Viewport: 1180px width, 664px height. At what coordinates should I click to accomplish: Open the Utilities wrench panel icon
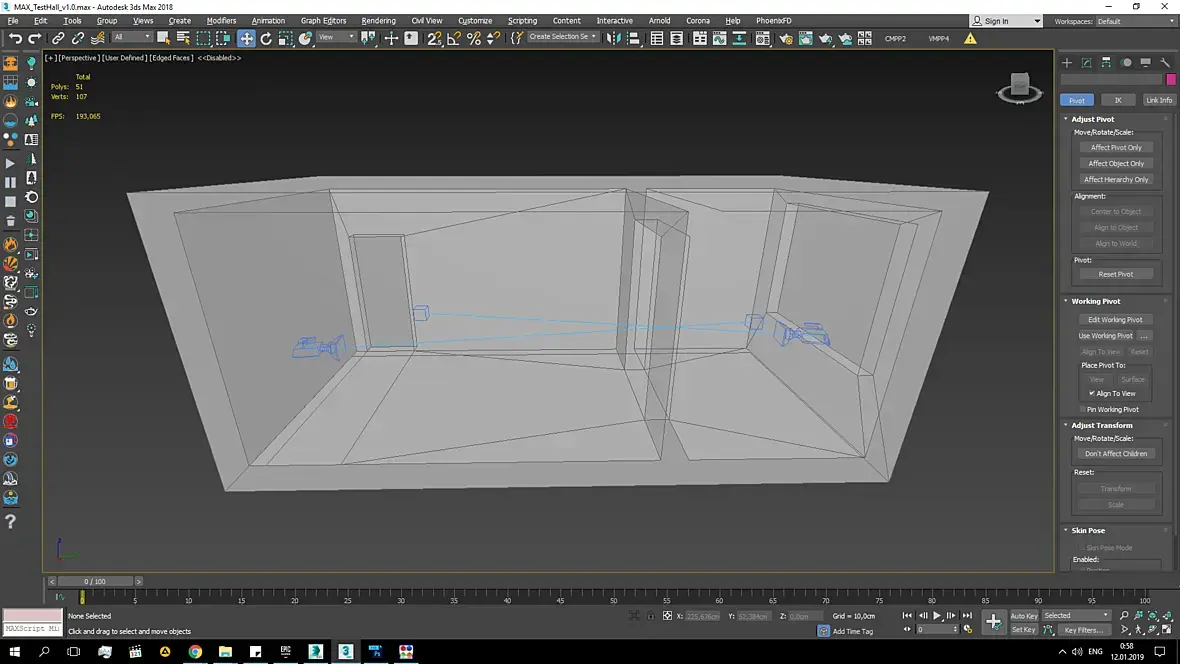[1165, 63]
